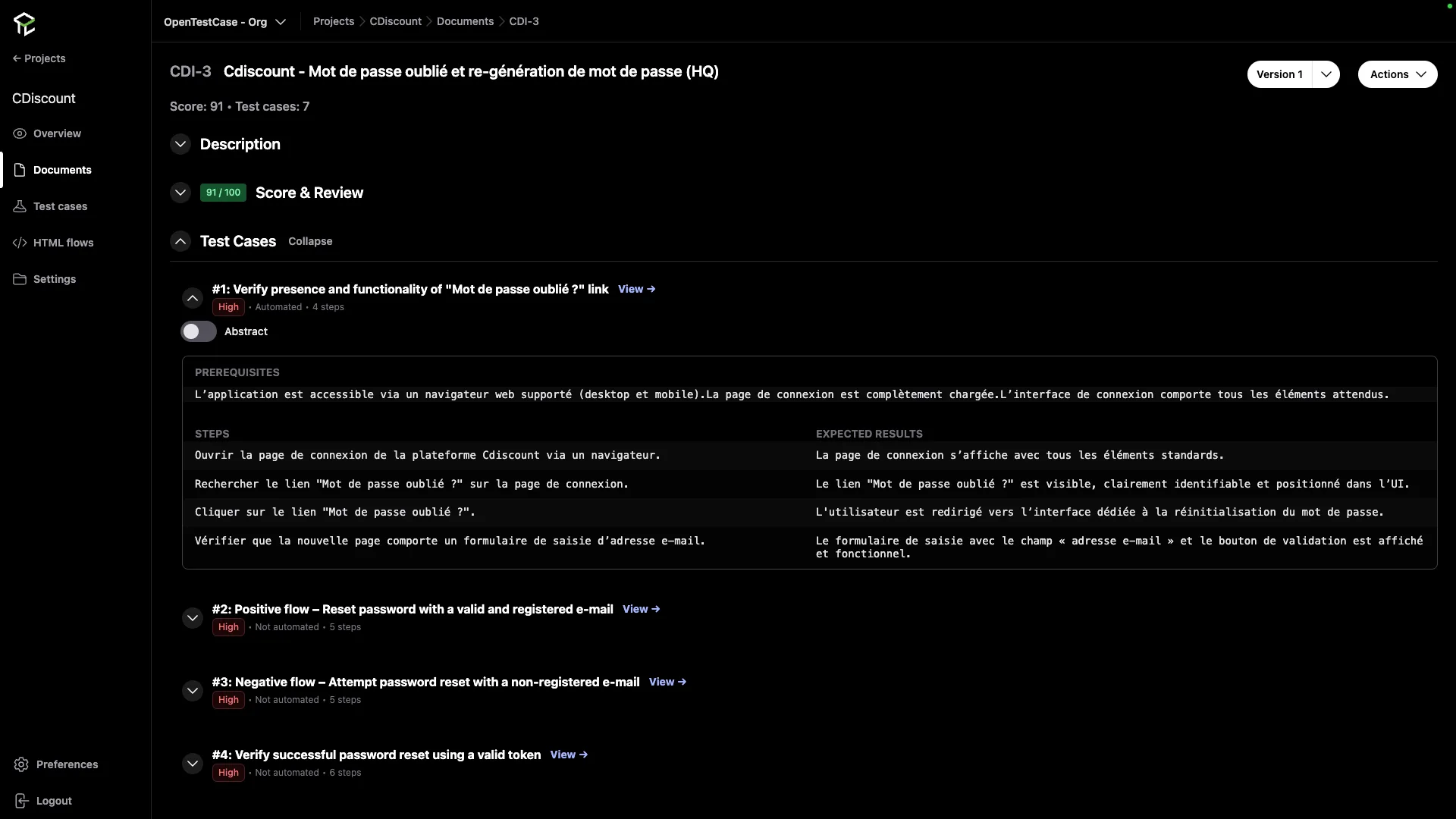
Task: Click View link for test case #1
Action: [637, 289]
